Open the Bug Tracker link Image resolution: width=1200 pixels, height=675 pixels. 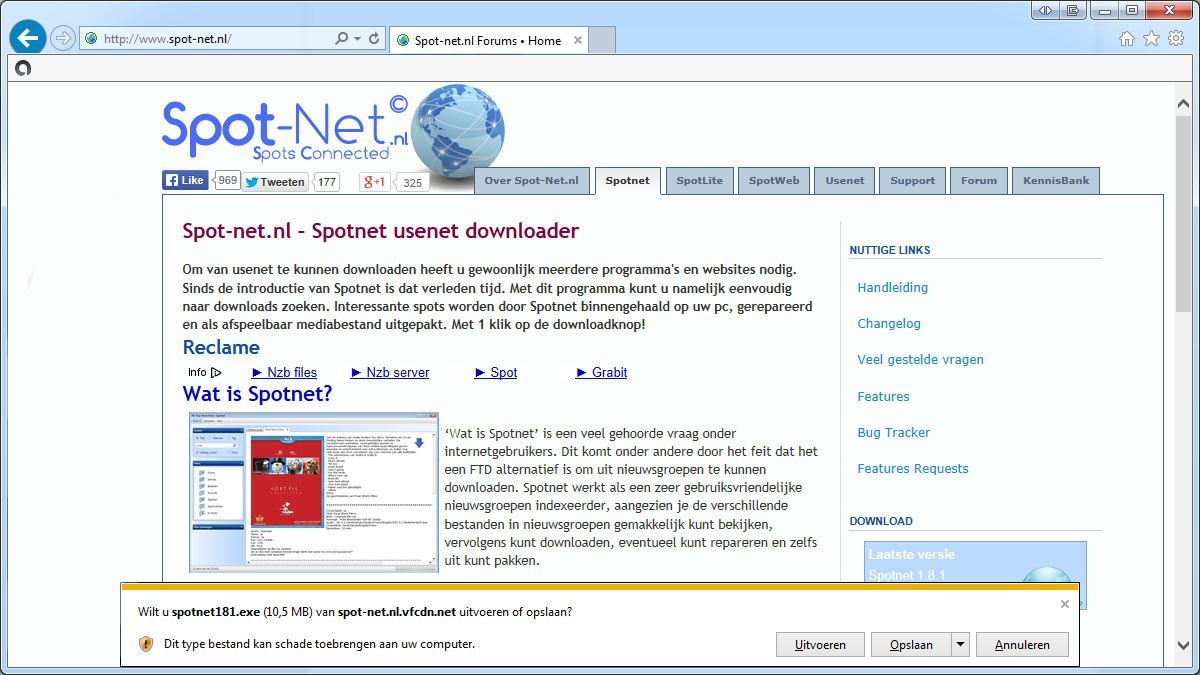(x=893, y=432)
